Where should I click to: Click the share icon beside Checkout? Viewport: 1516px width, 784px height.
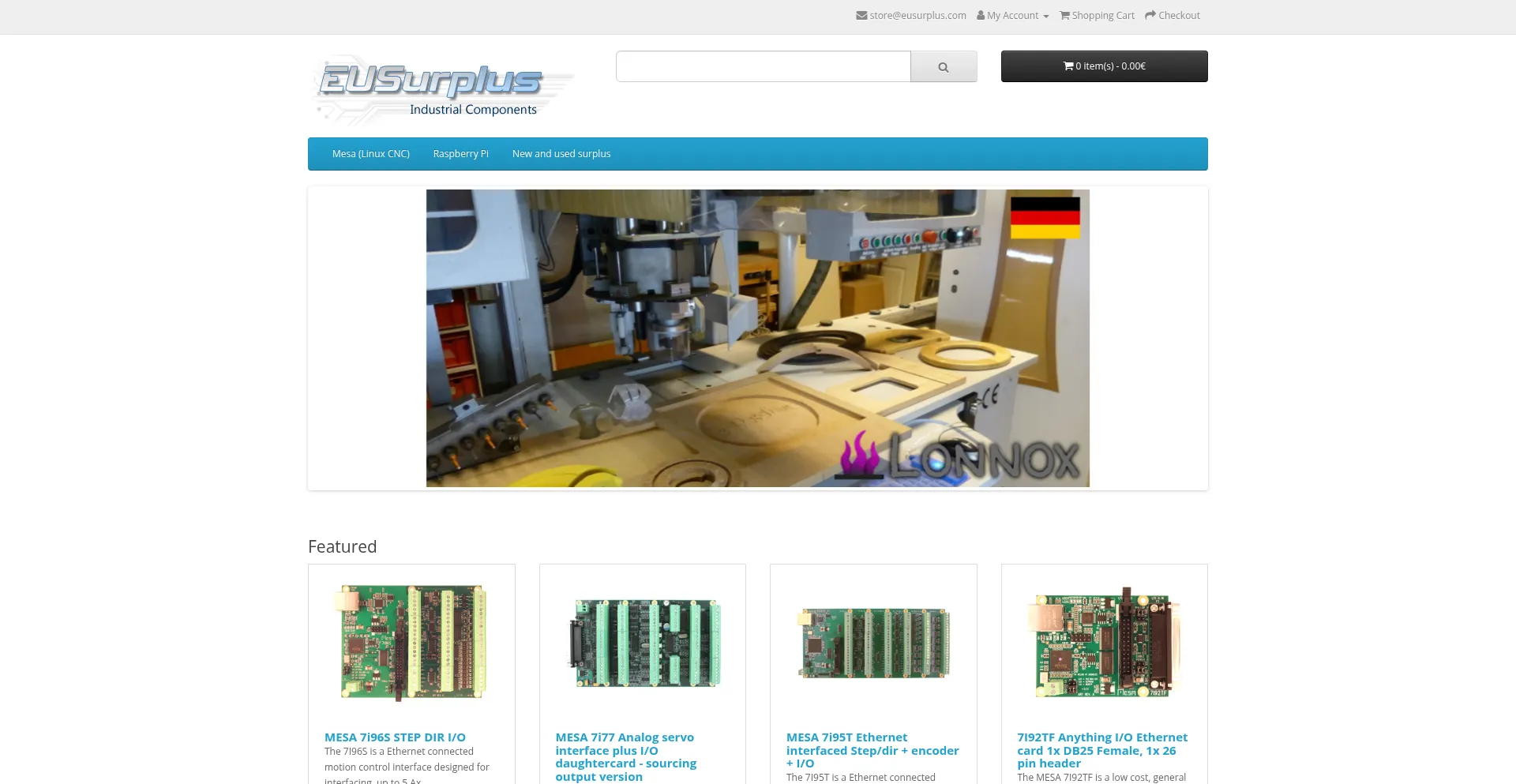click(1150, 15)
